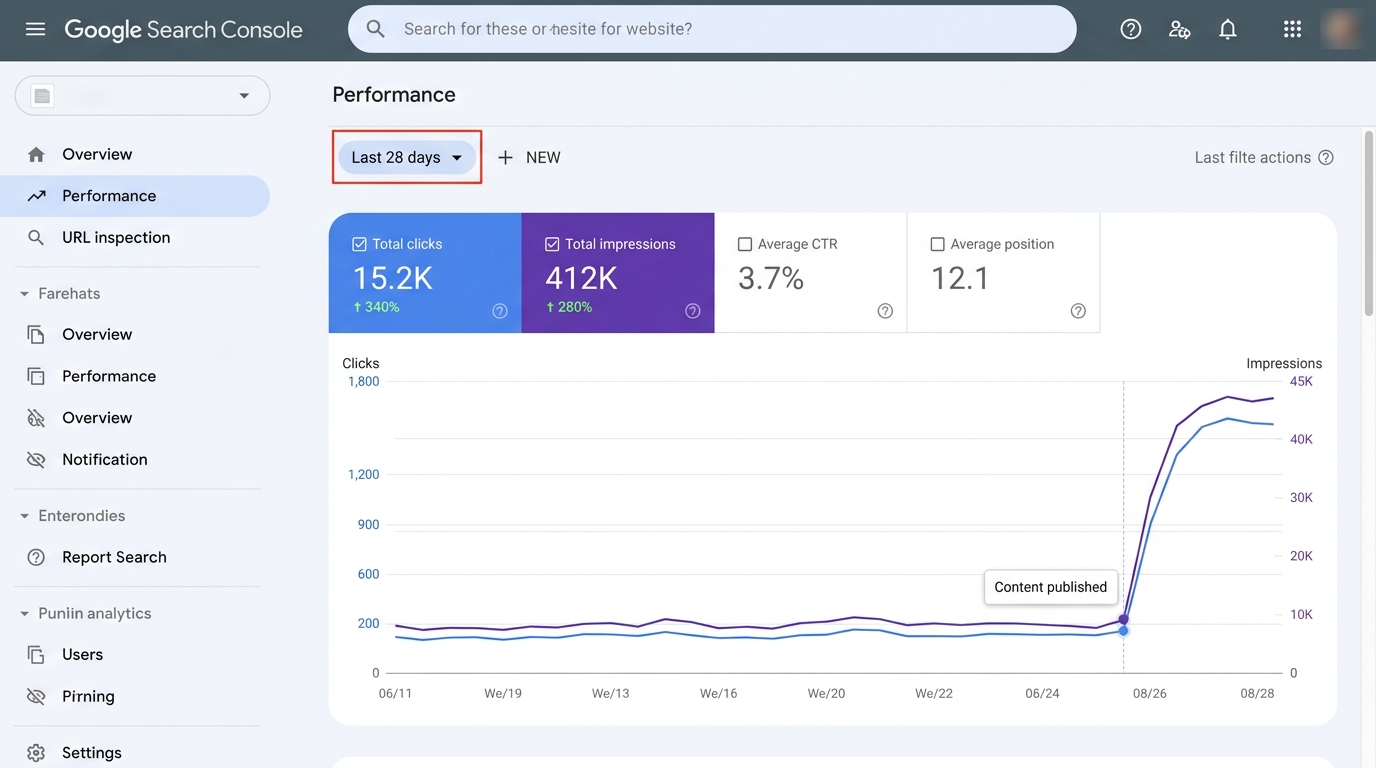Open the Last 28 days date dropdown
This screenshot has height=768, width=1376.
click(406, 157)
